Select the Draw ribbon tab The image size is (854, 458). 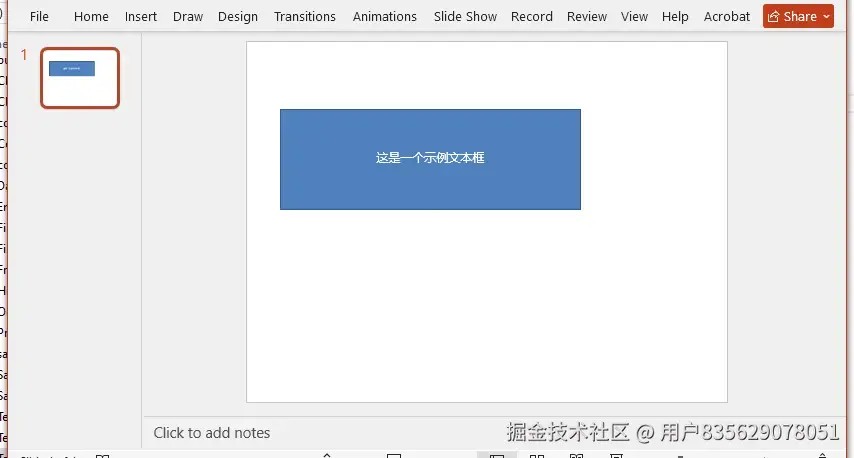188,17
